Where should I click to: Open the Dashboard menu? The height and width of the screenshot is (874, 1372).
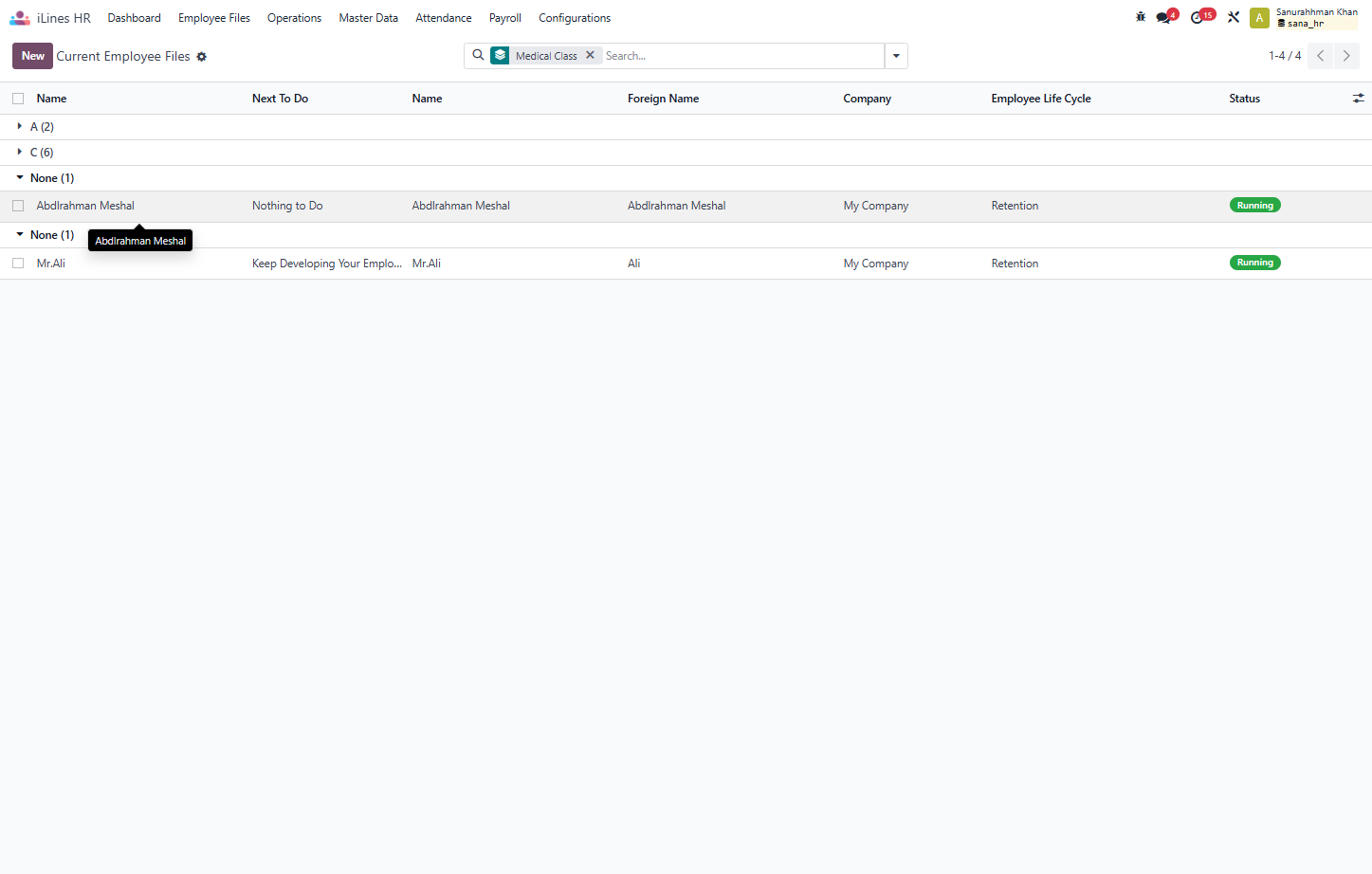point(134,18)
